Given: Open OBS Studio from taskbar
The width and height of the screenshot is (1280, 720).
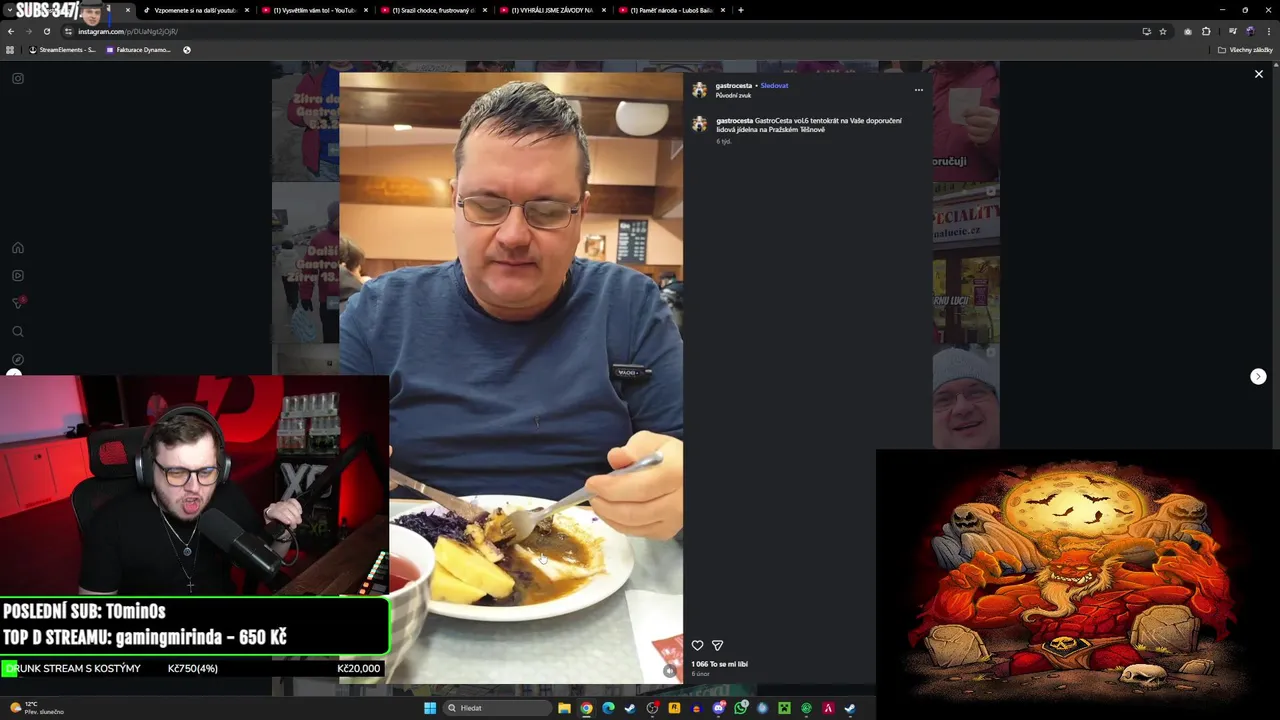Looking at the screenshot, I should click(x=652, y=708).
